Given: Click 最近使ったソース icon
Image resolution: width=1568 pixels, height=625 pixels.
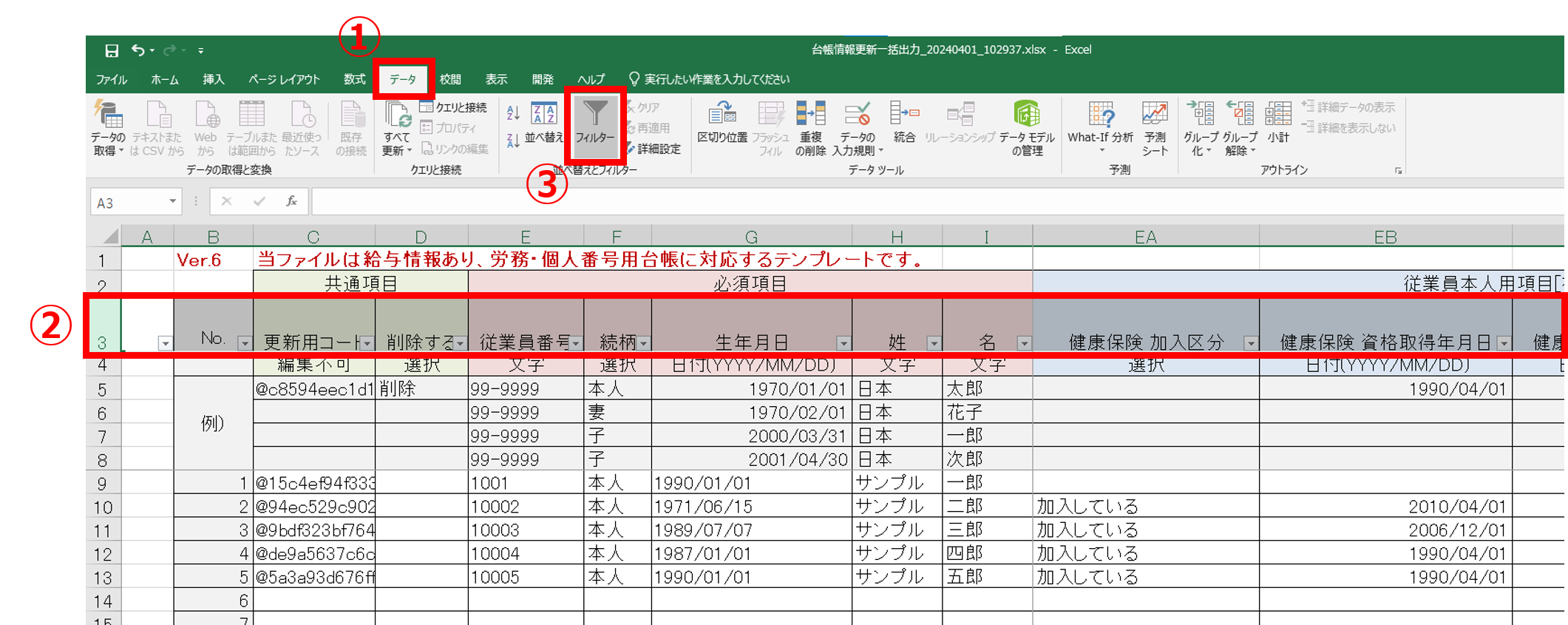Looking at the screenshot, I should coord(302,129).
